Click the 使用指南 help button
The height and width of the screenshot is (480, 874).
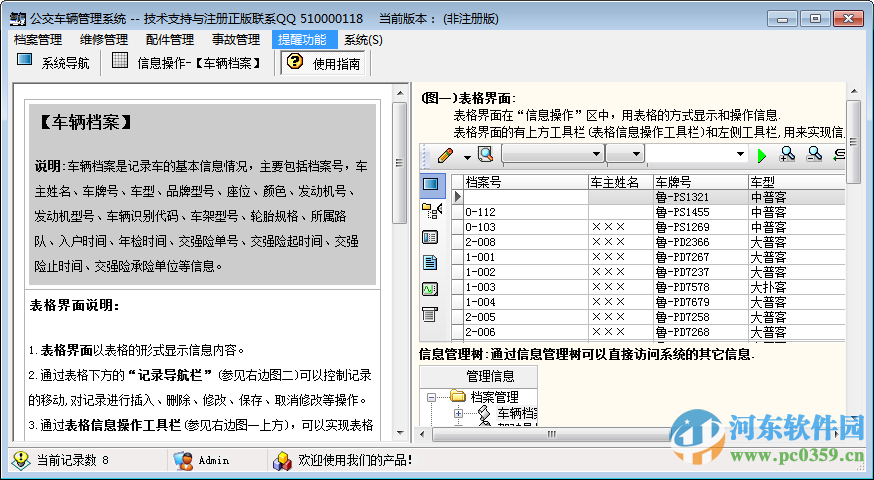coord(323,63)
